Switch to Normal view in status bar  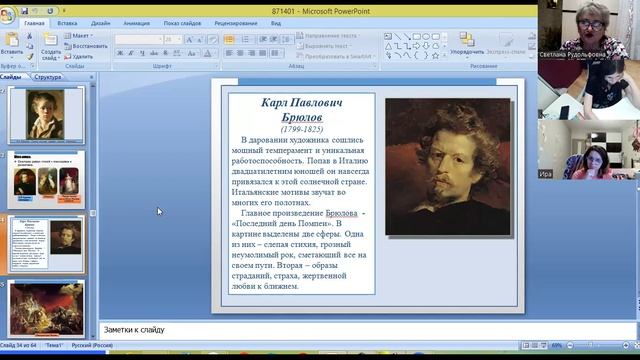(526, 345)
